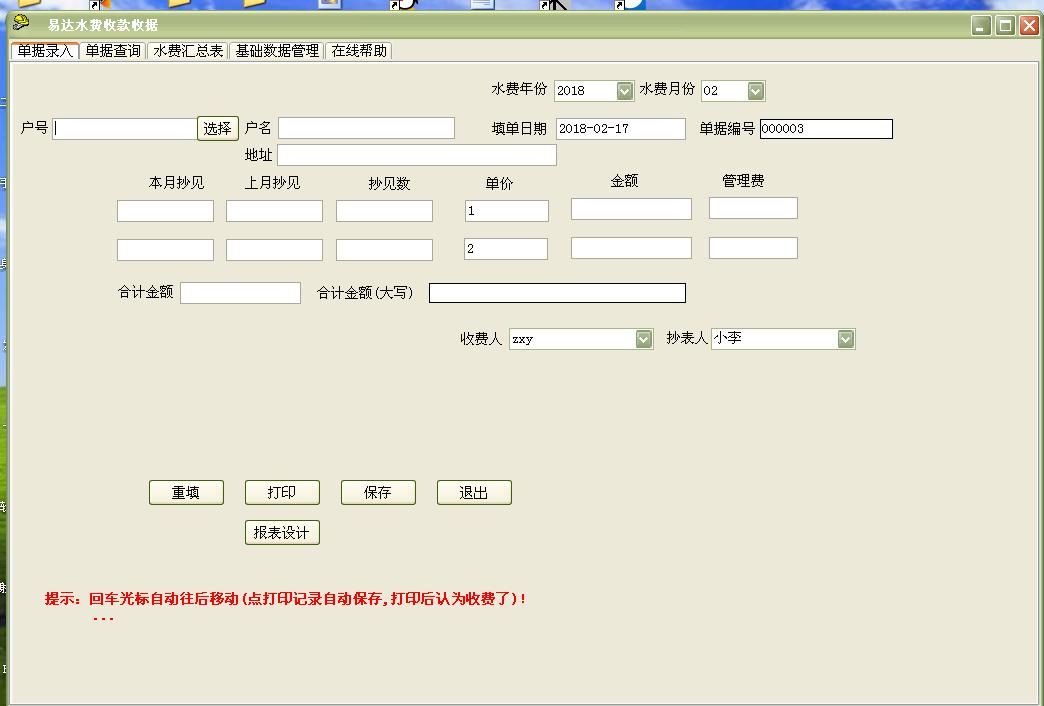The height and width of the screenshot is (706, 1044).
Task: Click first-row 金额 field
Action: point(631,209)
